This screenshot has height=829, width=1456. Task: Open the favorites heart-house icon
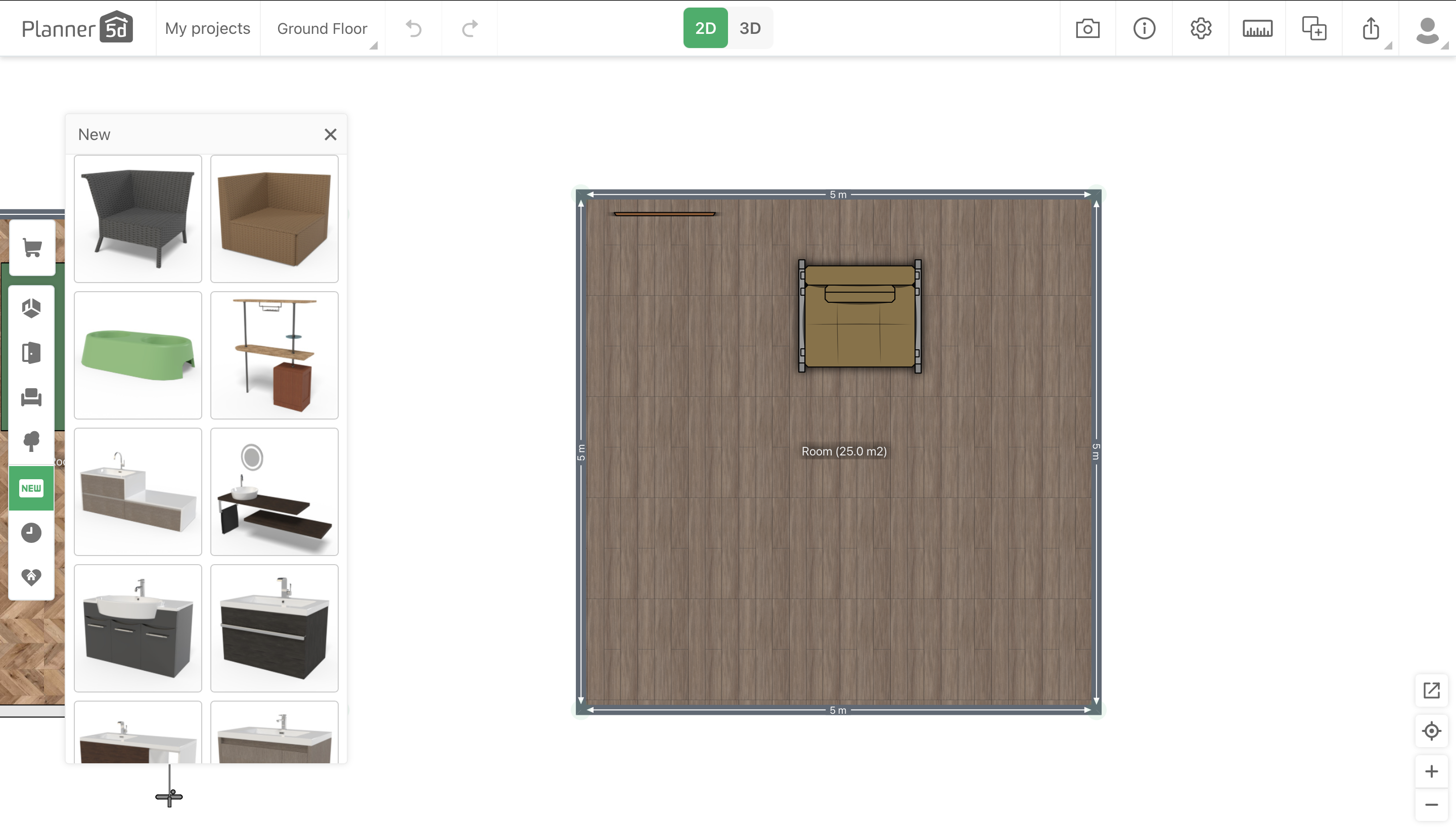coord(31,577)
